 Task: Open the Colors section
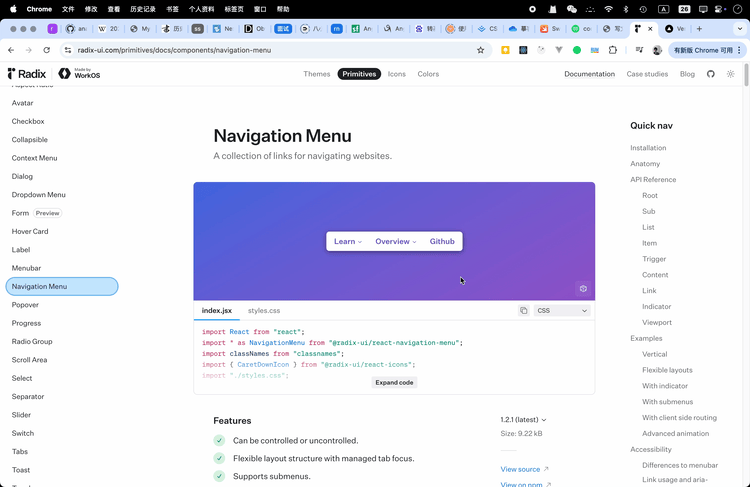428,74
